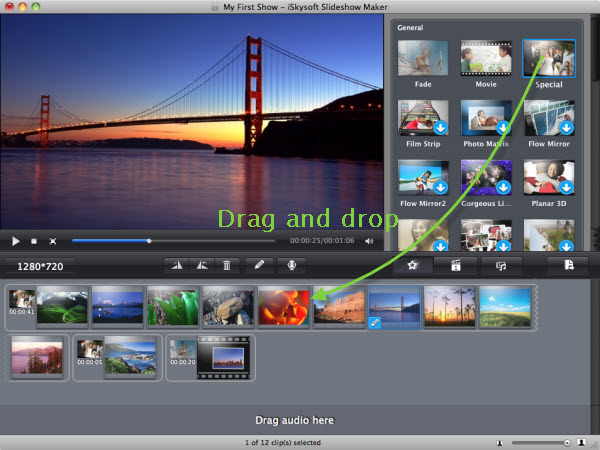Adjust the thumbnail size zoom slider

pyautogui.click(x=540, y=442)
